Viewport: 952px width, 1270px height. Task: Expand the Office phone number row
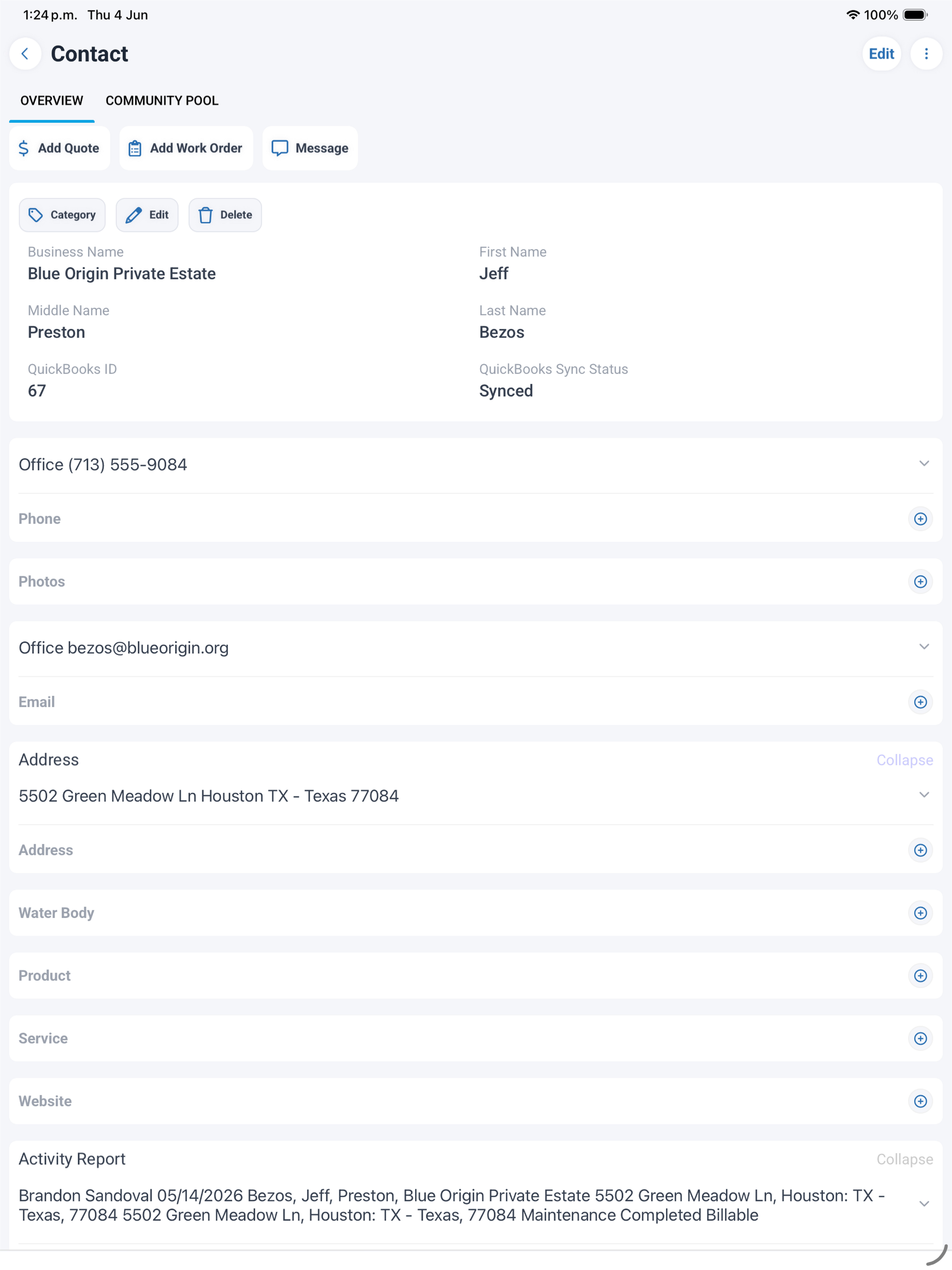924,464
